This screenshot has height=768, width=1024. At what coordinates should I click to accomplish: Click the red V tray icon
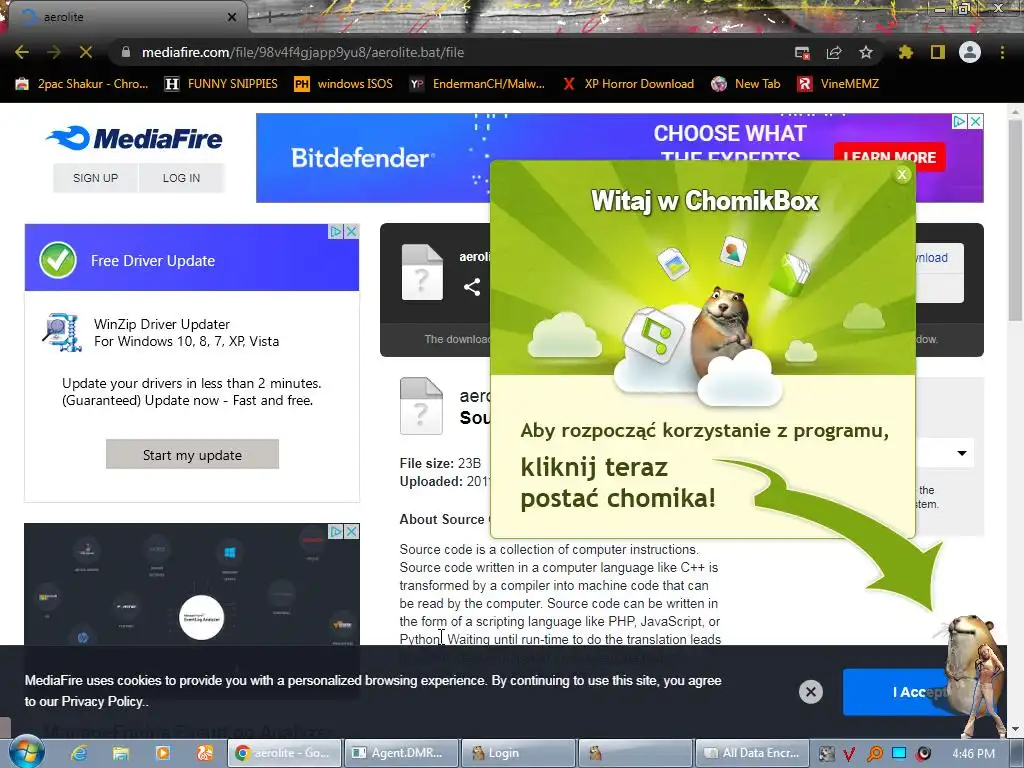[849, 754]
